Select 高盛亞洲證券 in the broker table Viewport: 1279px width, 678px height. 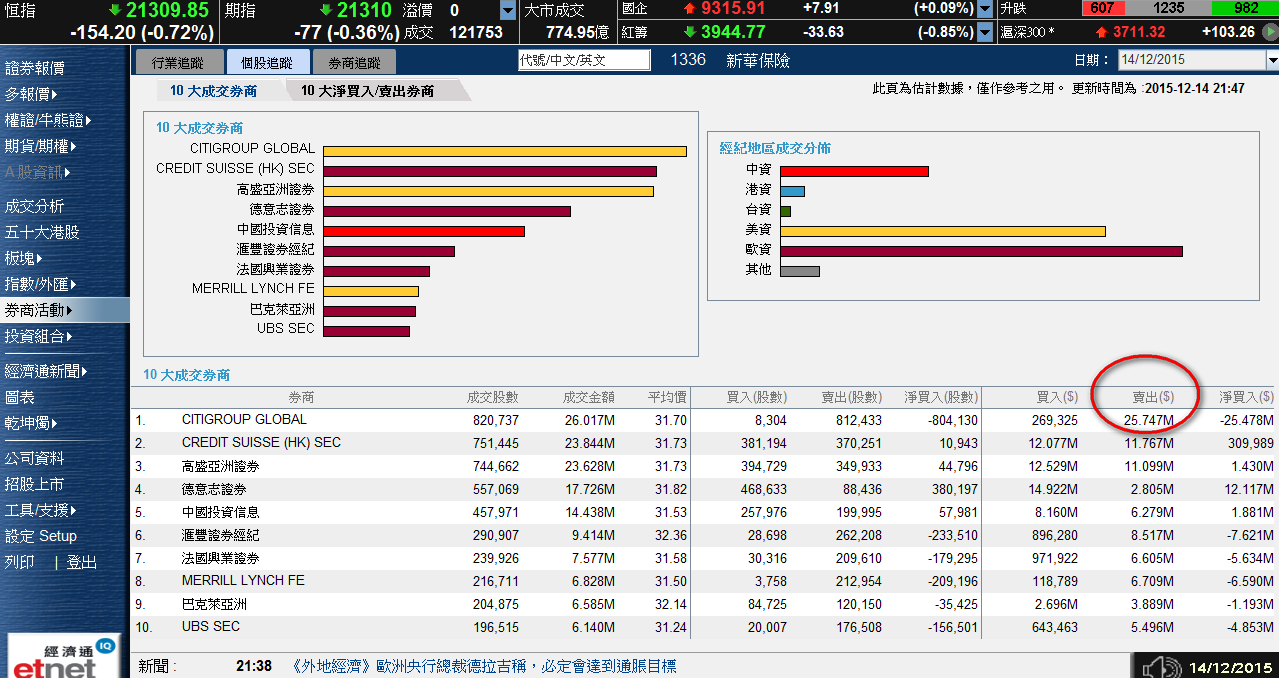(220, 467)
